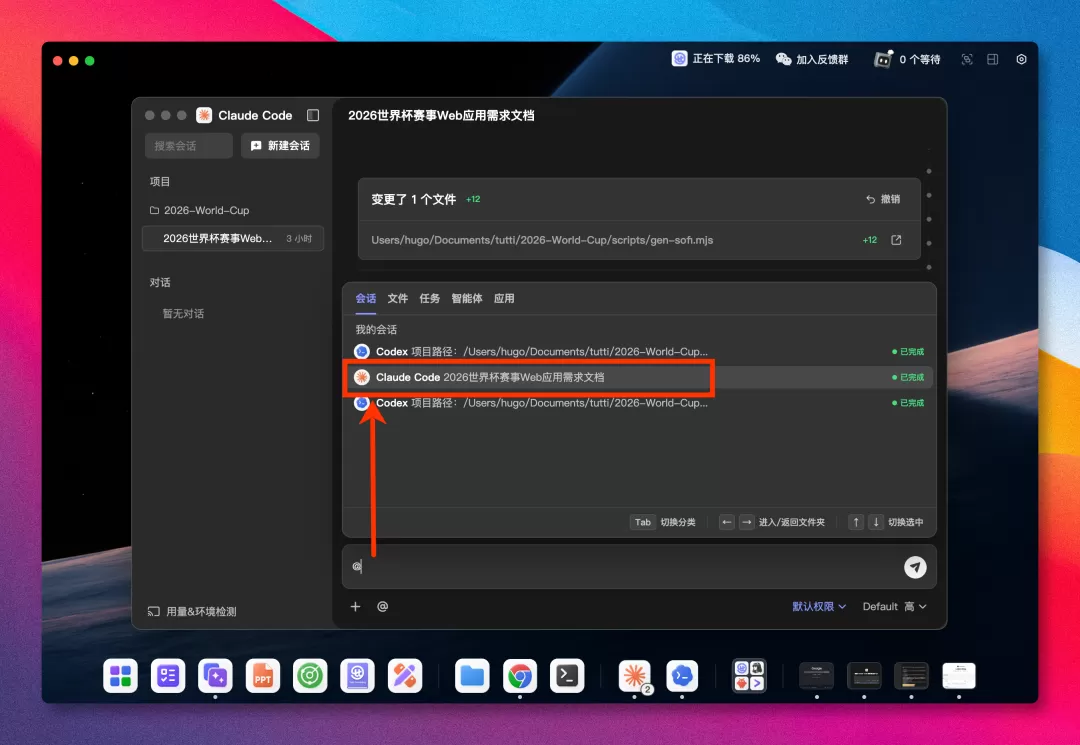Click the up arrow key hint
The height and width of the screenshot is (745, 1080).
coord(856,522)
